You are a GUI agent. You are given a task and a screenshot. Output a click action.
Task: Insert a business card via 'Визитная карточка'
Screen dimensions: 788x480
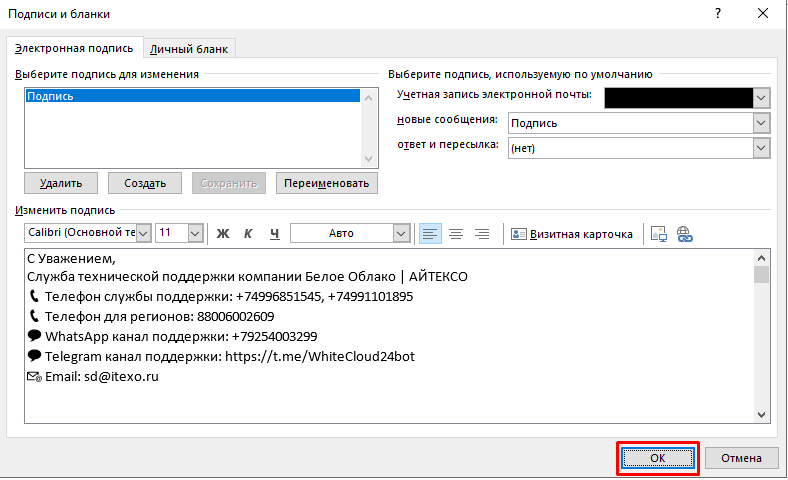coord(572,233)
